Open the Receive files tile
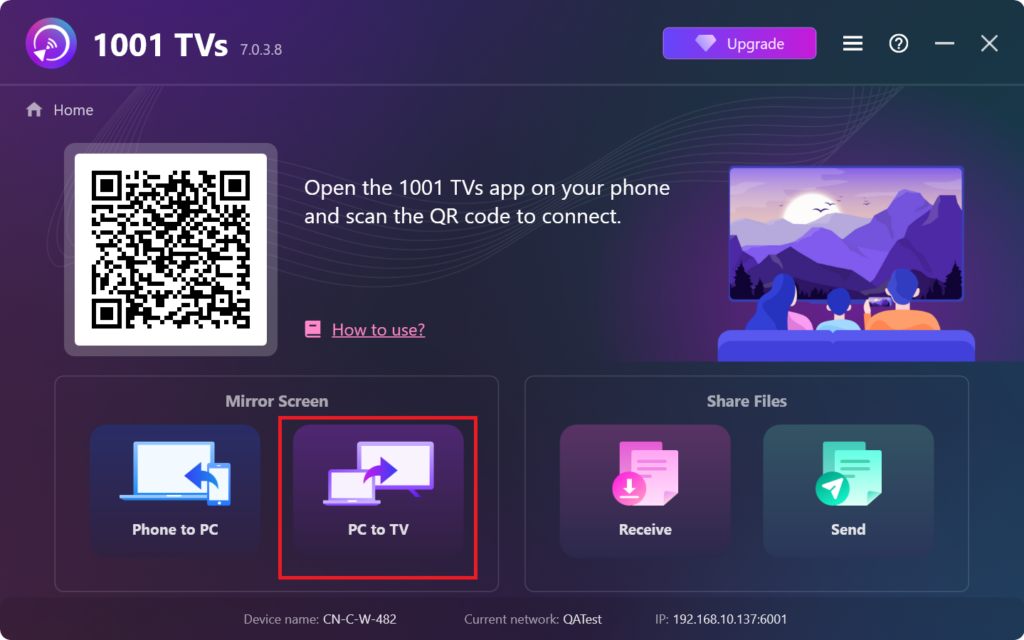Viewport: 1024px width, 640px height. 645,490
